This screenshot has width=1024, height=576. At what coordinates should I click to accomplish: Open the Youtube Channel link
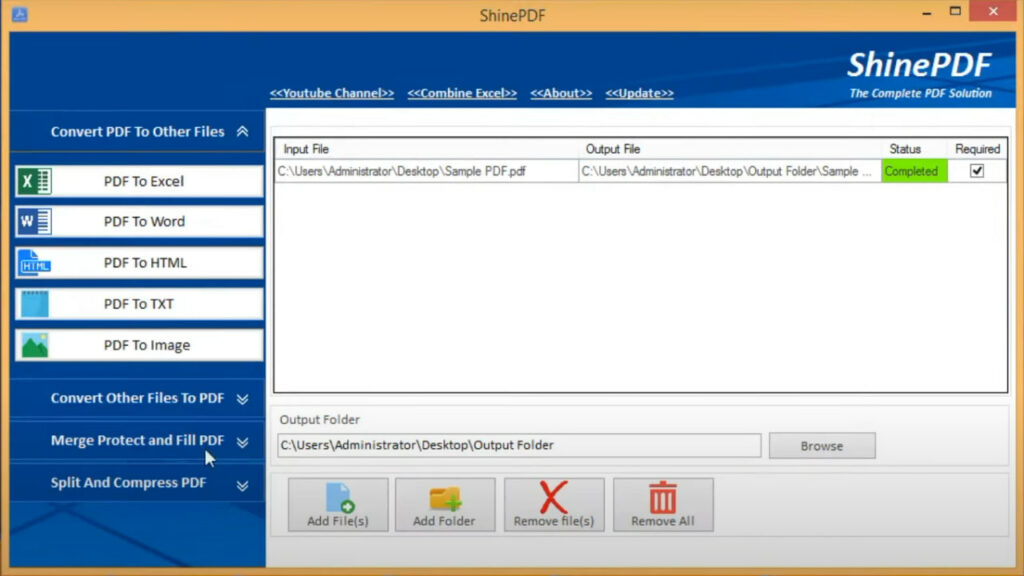click(x=332, y=93)
